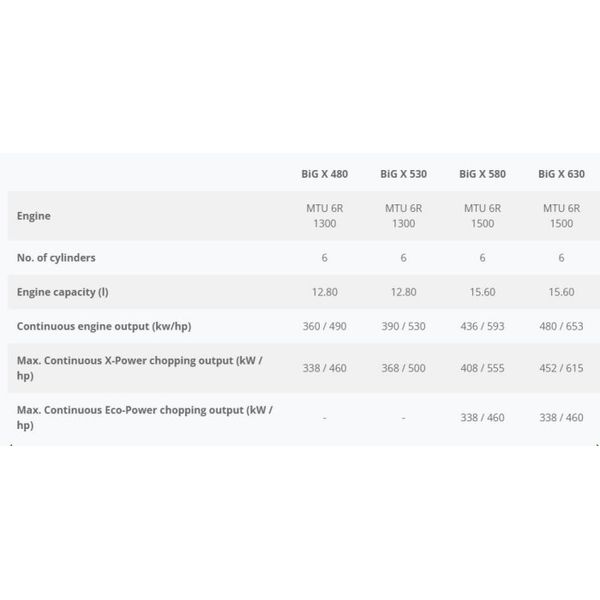This screenshot has height=600, width=600.
Task: Click the BiG X 480 column header
Action: tap(324, 174)
